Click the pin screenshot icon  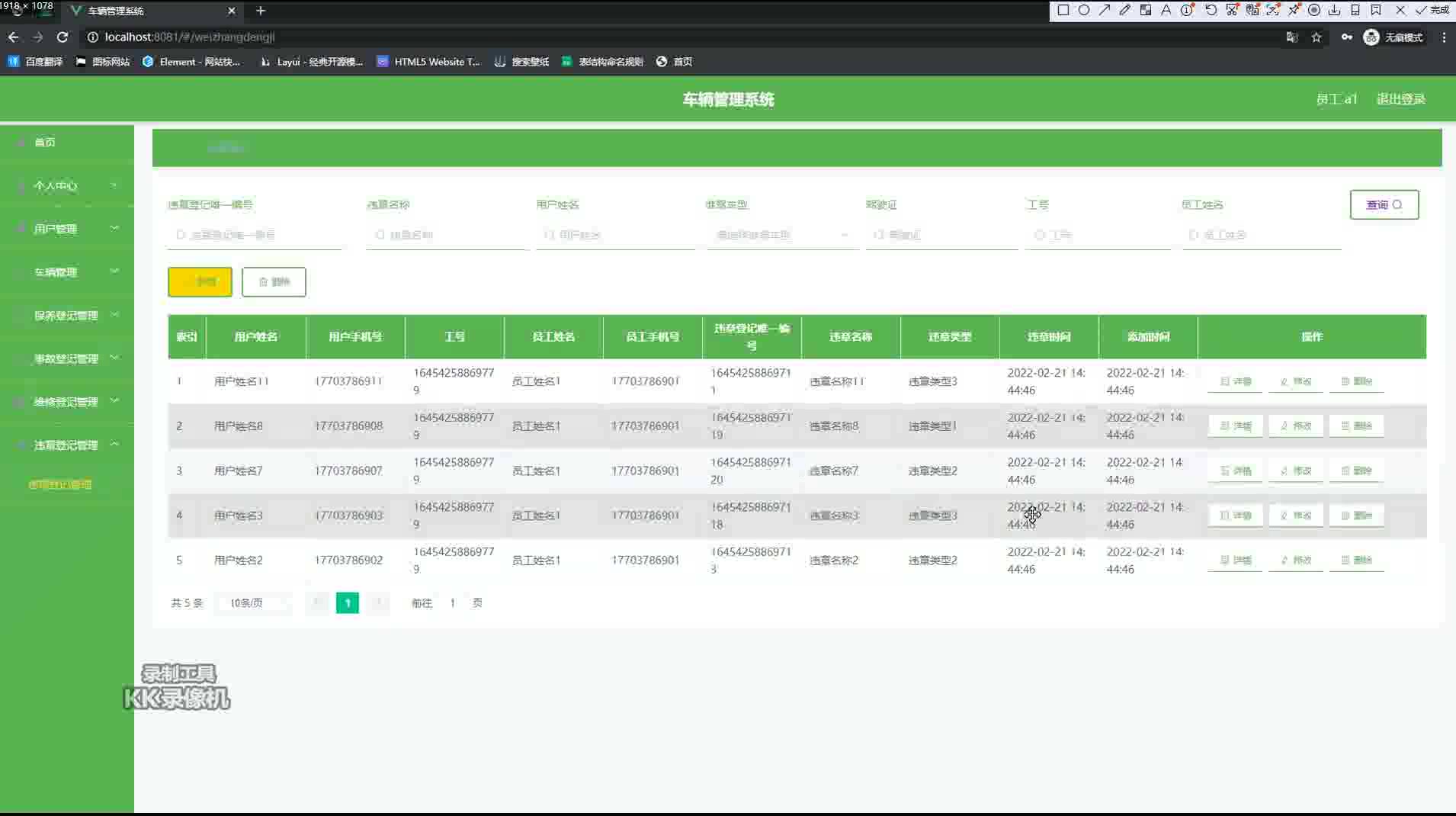[1294, 10]
